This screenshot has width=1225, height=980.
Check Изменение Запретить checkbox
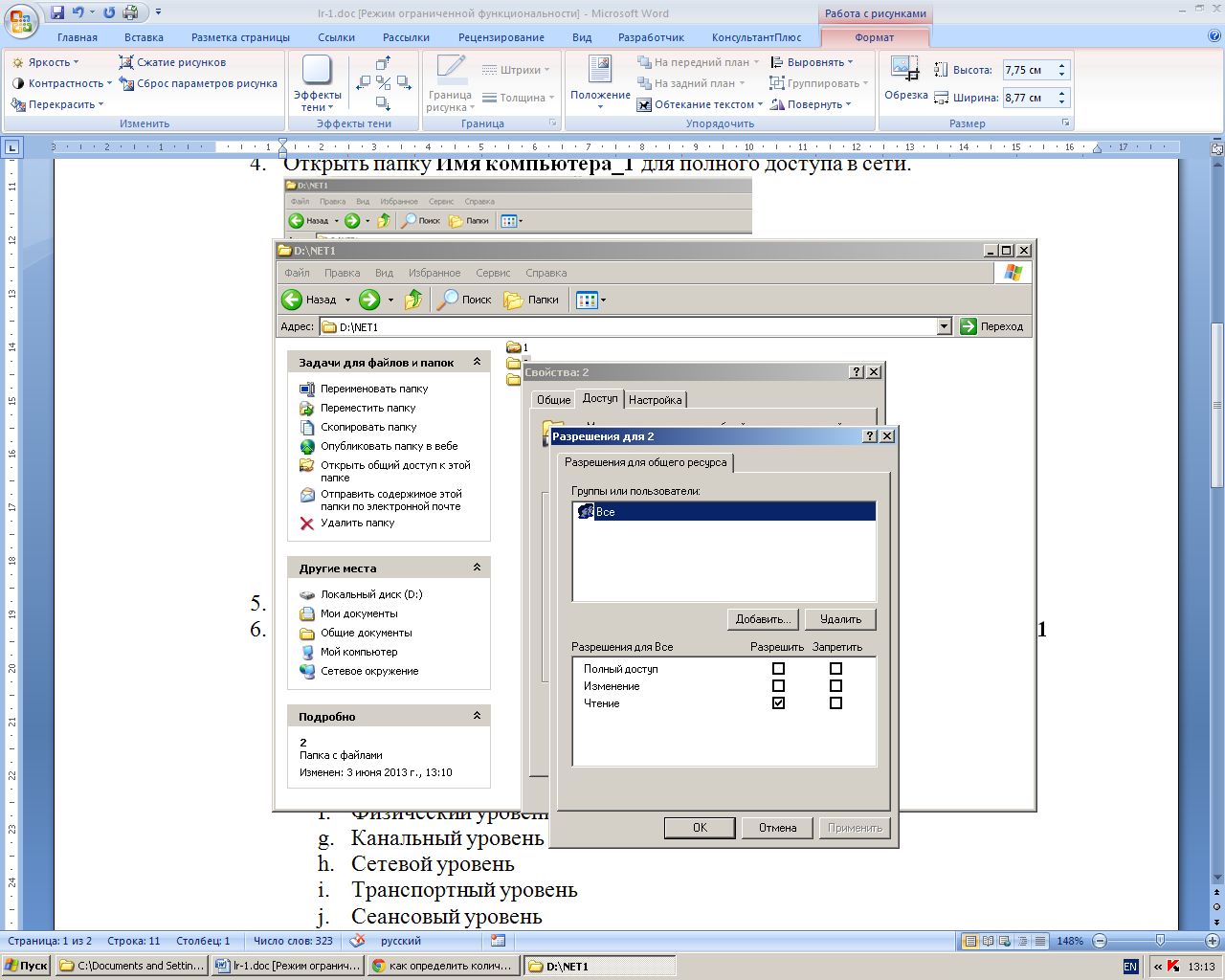click(x=835, y=686)
